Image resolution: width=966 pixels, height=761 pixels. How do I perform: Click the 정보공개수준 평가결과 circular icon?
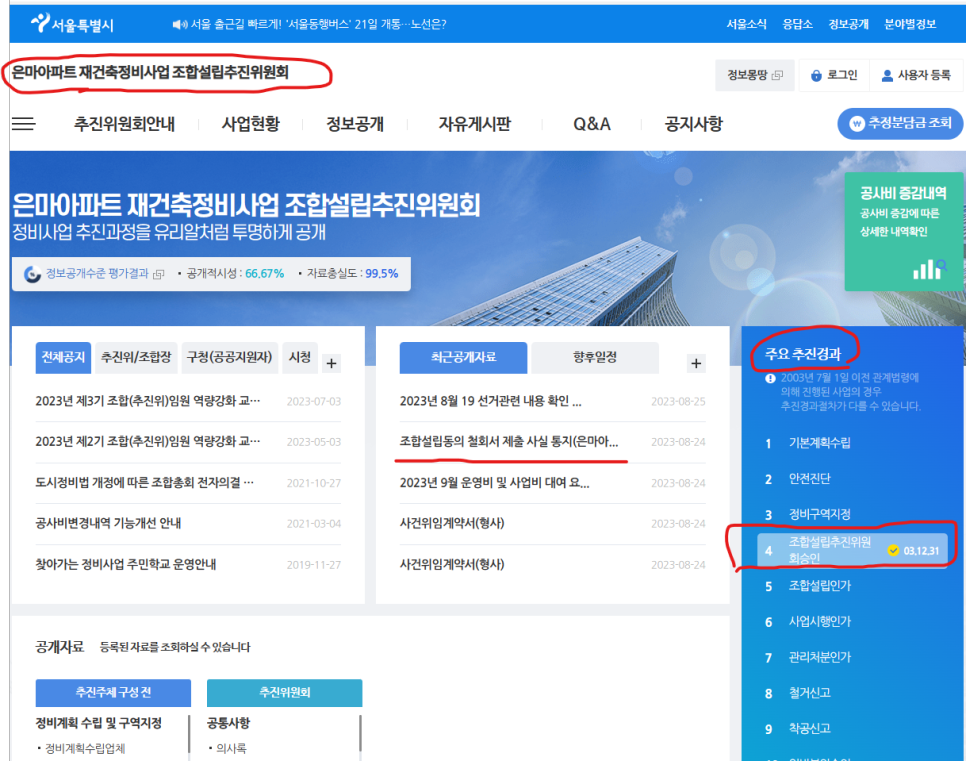(32, 274)
